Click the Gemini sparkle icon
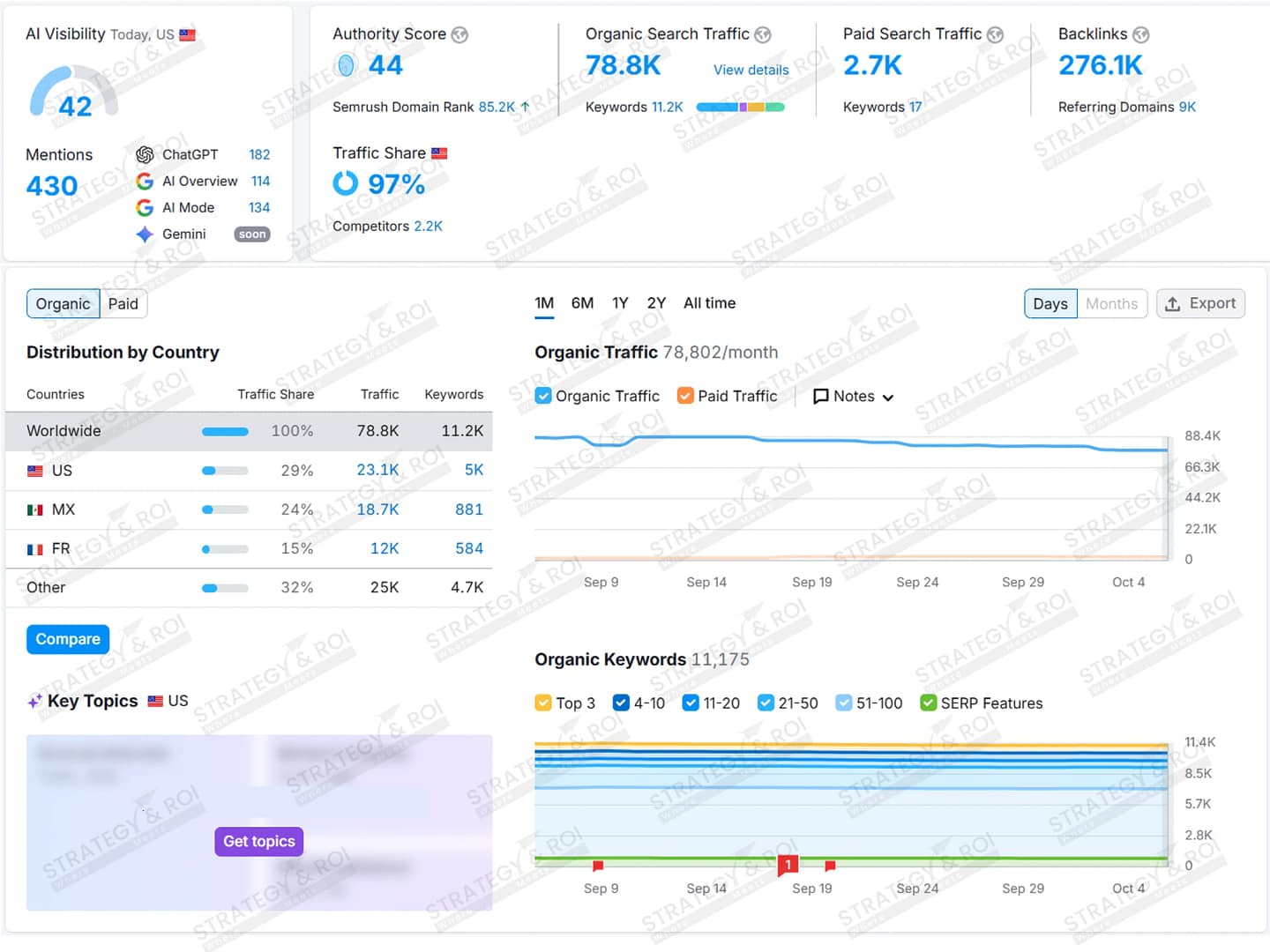 (x=145, y=234)
